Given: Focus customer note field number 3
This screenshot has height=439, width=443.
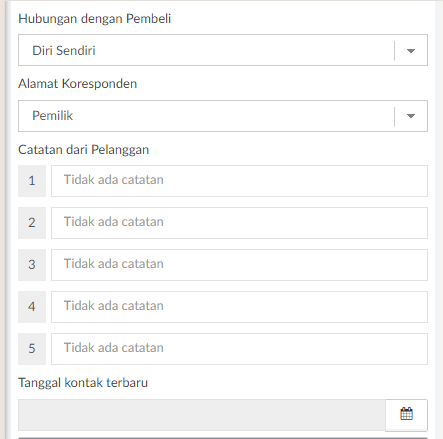Looking at the screenshot, I should [x=239, y=265].
